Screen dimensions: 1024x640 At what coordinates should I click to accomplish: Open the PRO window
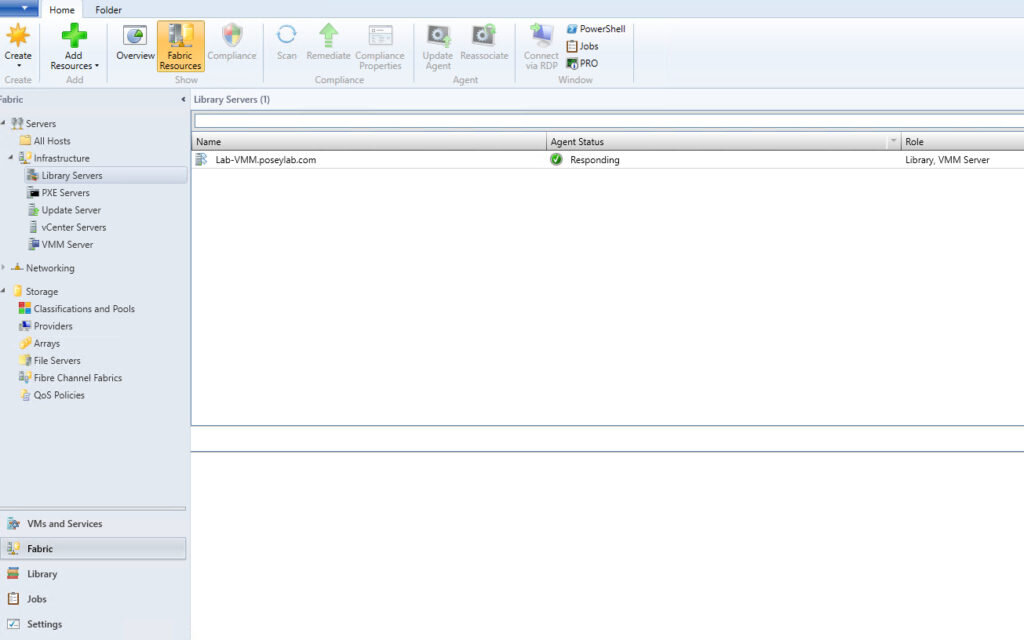pyautogui.click(x=582, y=63)
